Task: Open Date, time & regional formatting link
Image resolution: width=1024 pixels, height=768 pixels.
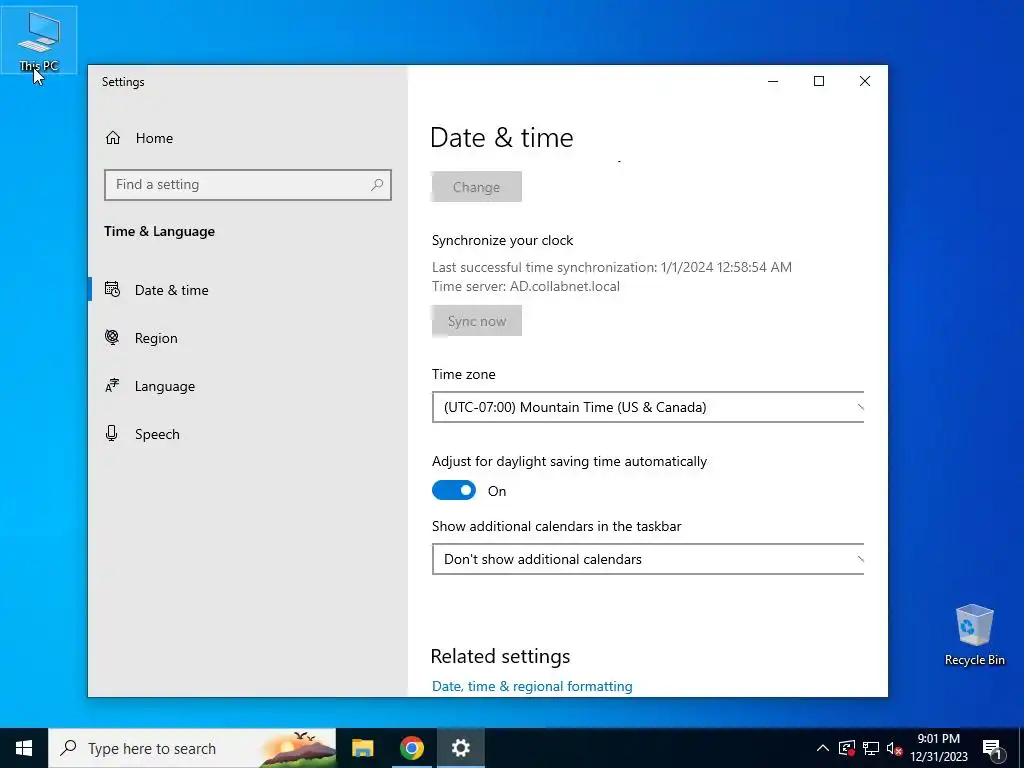Action: 532,686
